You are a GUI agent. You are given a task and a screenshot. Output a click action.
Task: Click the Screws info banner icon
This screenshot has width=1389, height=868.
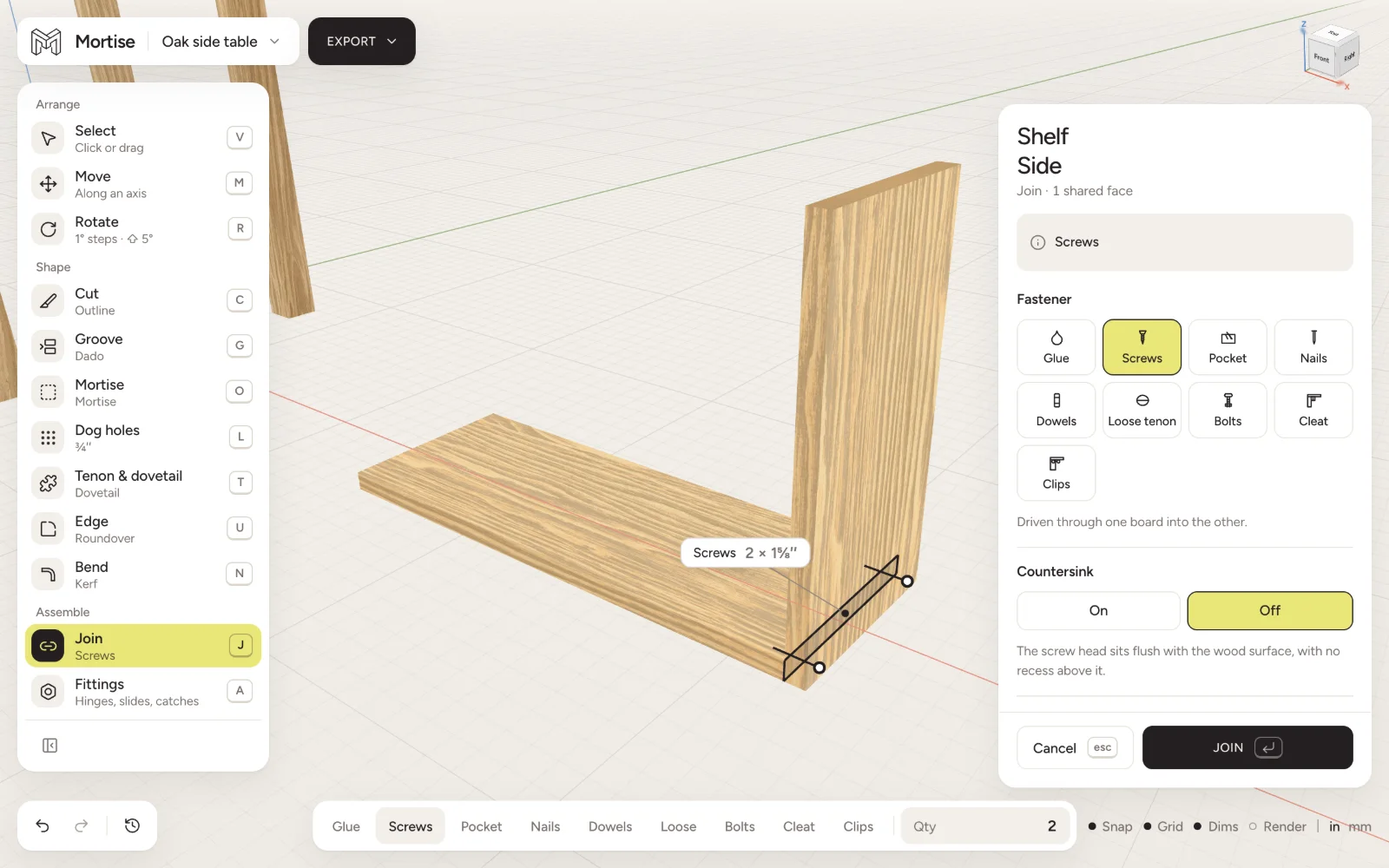point(1037,242)
